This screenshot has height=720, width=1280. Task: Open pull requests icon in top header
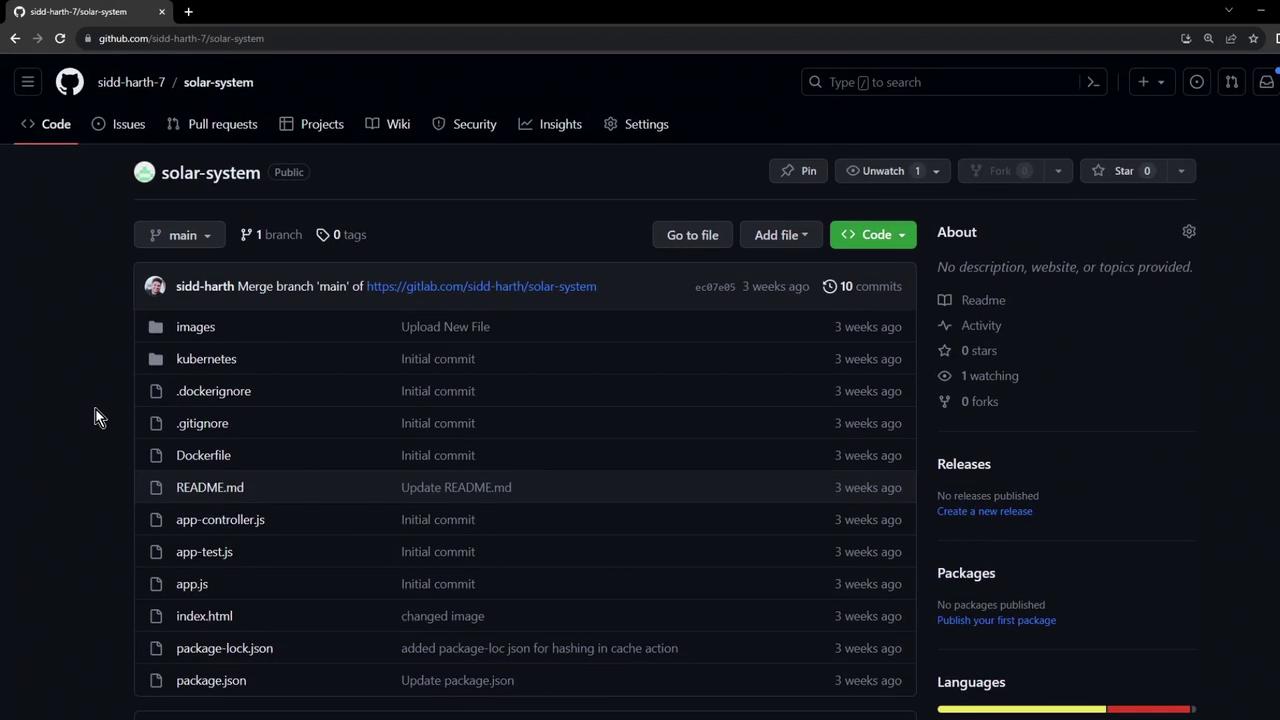[x=1232, y=82]
